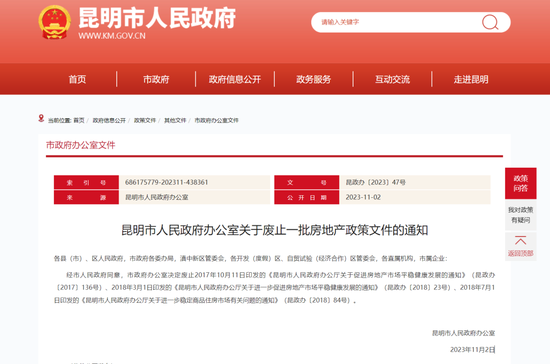This screenshot has height=364, width=550.
Task: Click the closing date 2023年11月2日
Action: (x=472, y=350)
